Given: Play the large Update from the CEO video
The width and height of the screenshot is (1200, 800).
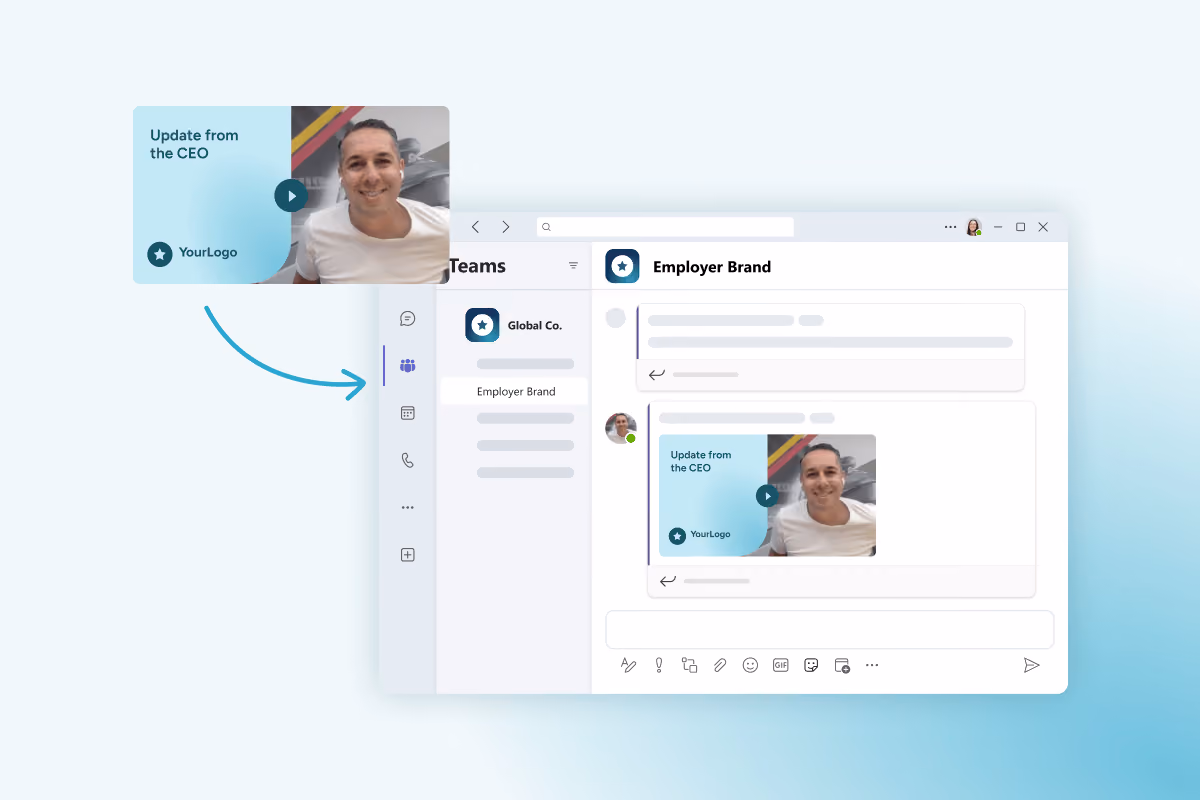Looking at the screenshot, I should click(x=291, y=195).
